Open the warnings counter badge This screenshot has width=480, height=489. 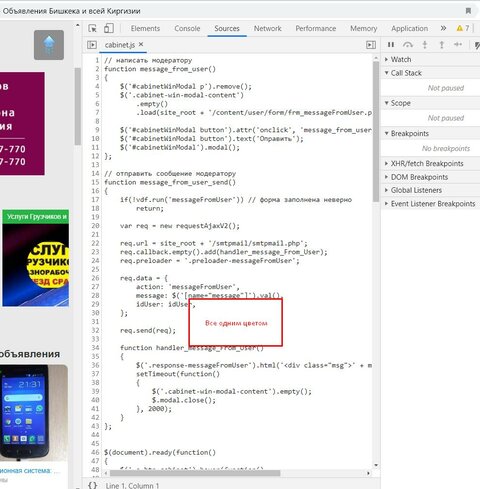click(x=463, y=28)
